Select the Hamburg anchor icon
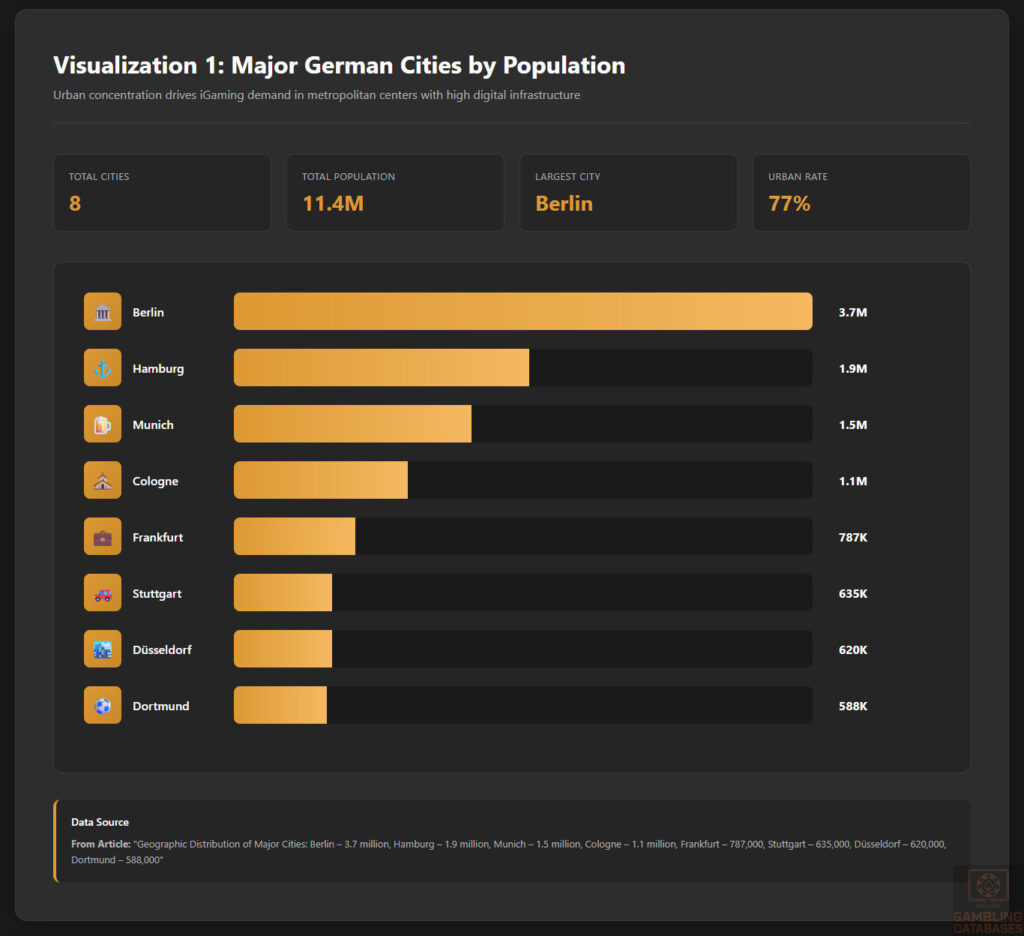The width and height of the screenshot is (1024, 936). point(102,367)
